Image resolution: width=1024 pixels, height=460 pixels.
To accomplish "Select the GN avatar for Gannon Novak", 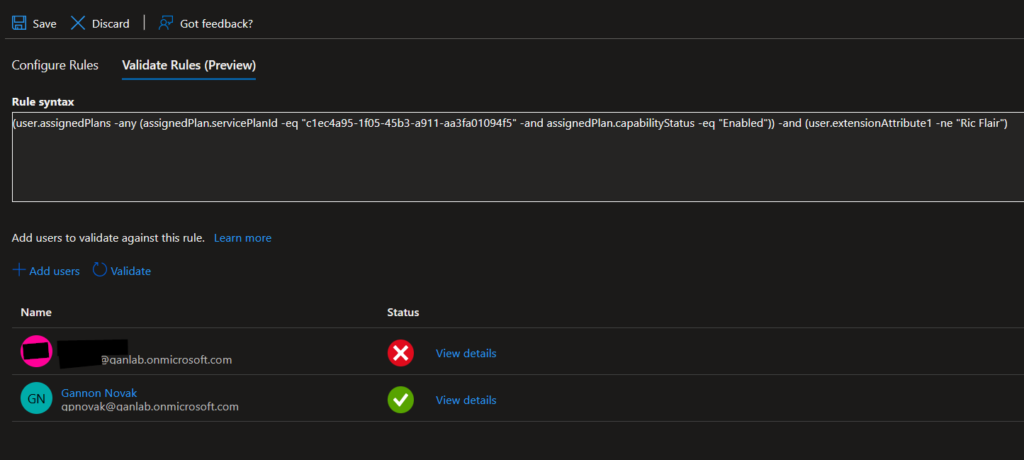I will click(x=36, y=399).
